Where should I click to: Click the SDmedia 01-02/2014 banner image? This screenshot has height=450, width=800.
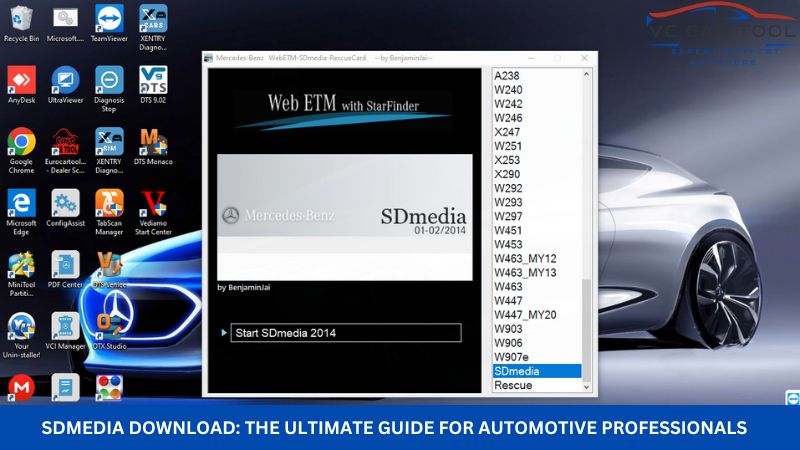click(345, 217)
